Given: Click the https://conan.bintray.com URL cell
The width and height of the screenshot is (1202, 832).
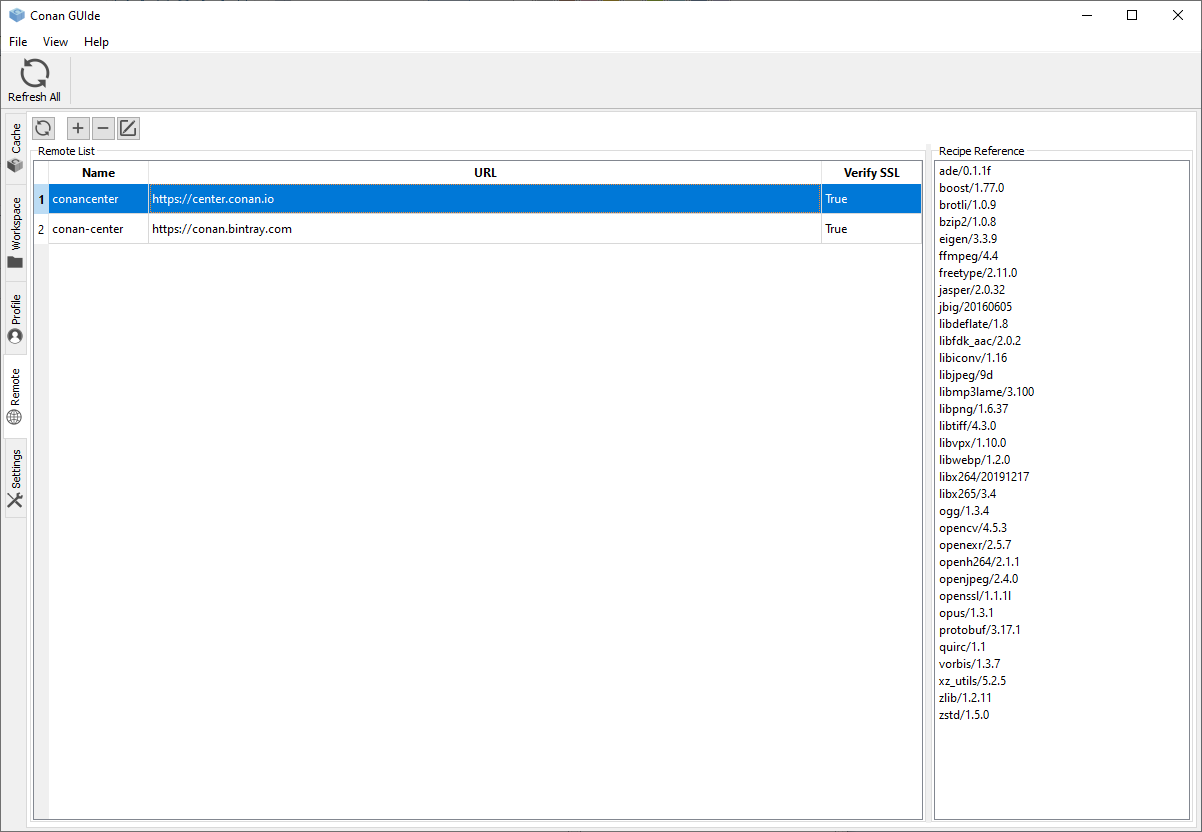Looking at the screenshot, I should point(222,229).
